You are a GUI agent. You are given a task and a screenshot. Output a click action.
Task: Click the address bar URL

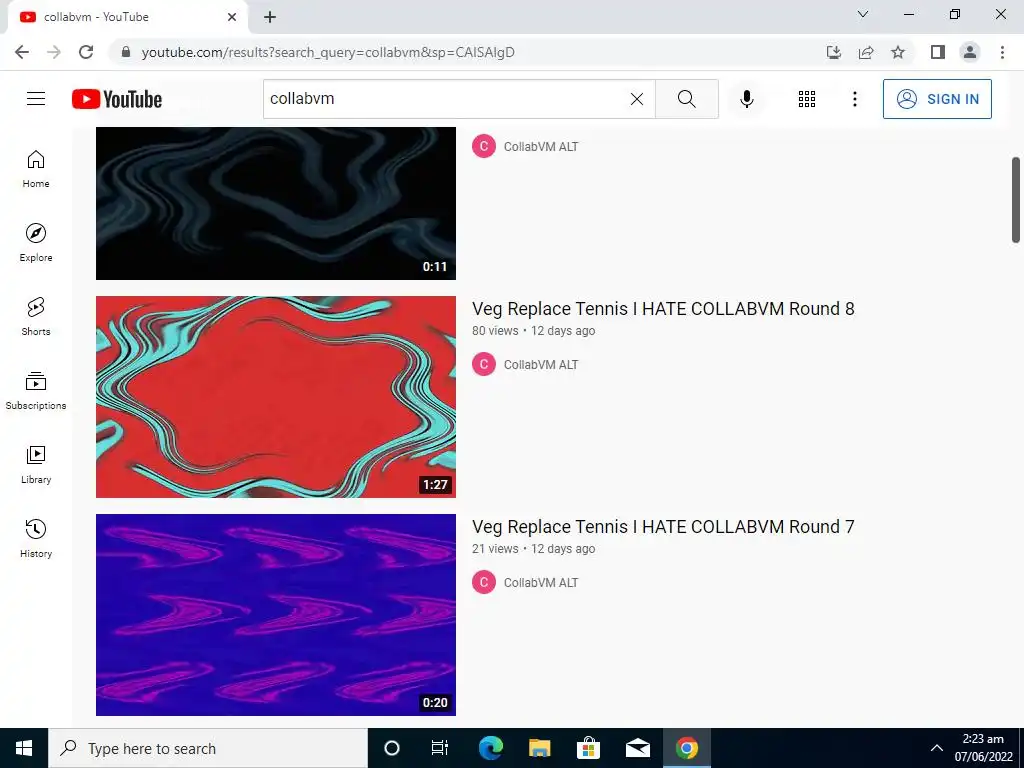[x=328, y=52]
